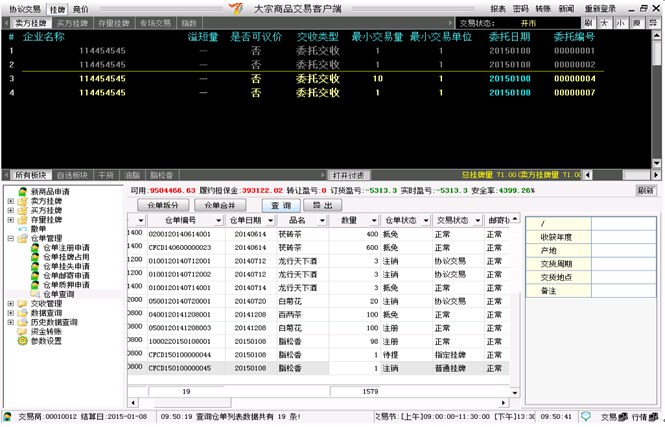
Task: Click the 仓单质押申请 person icon
Action: tap(33, 285)
